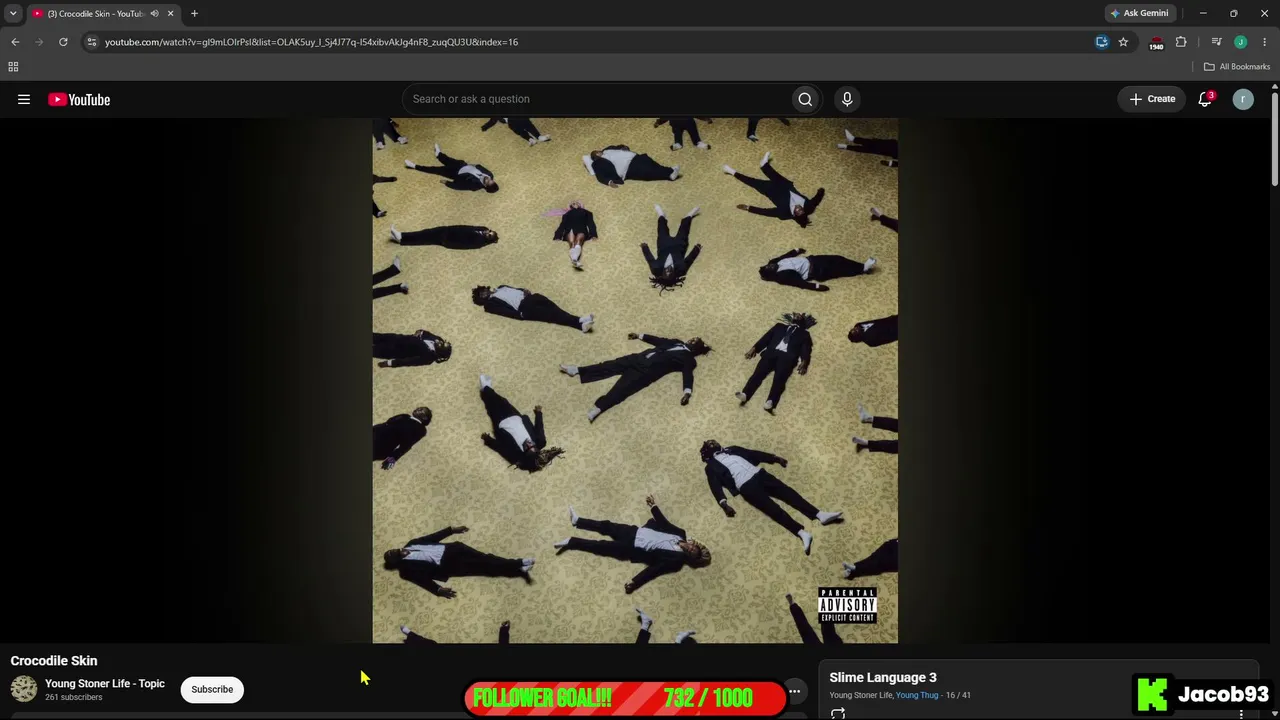1280x720 pixels.
Task: Open the YouTube guide hamburger menu
Action: pos(24,99)
